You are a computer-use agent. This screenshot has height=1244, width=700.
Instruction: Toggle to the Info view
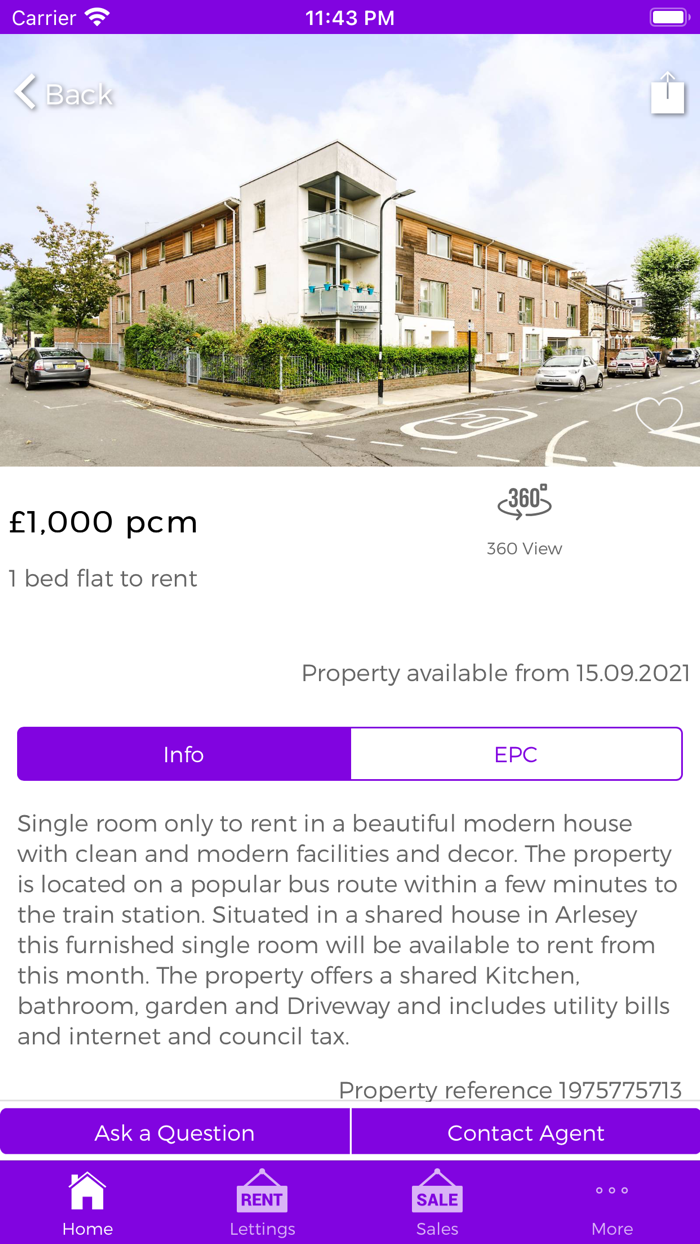[x=183, y=753]
